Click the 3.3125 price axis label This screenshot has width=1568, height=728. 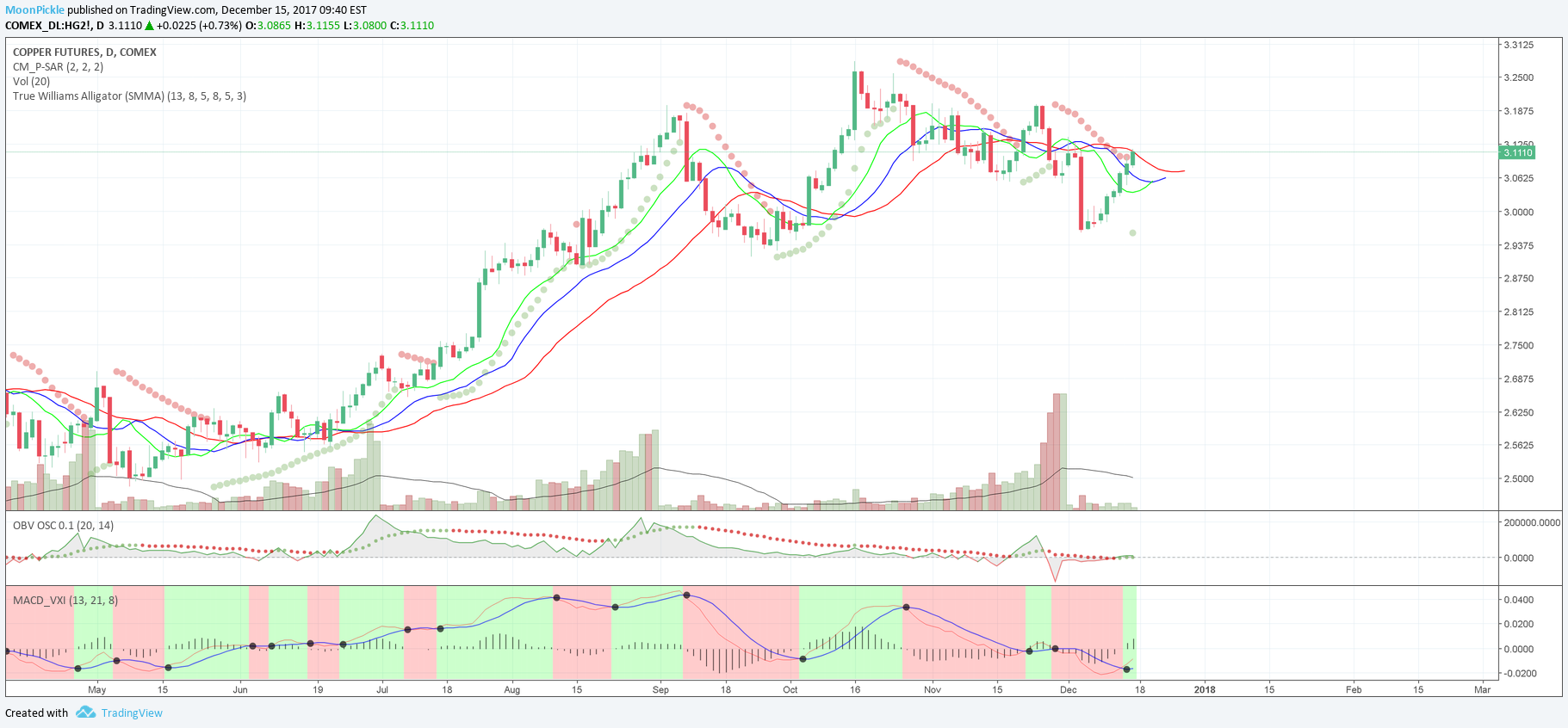(x=1518, y=45)
